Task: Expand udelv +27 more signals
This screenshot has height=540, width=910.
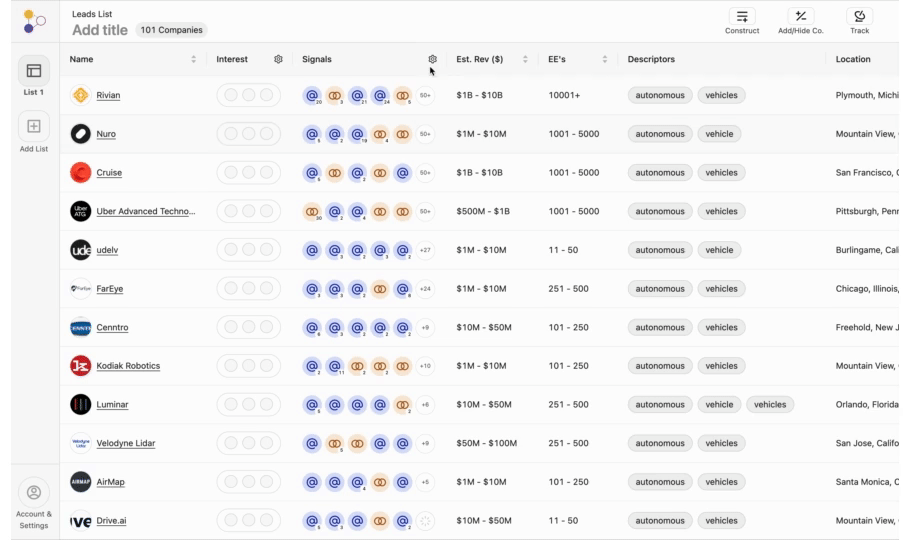Action: 425,250
